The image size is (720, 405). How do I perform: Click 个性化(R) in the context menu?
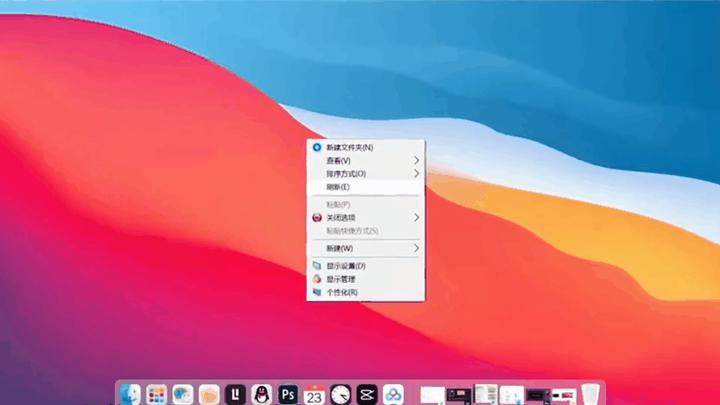coord(341,292)
